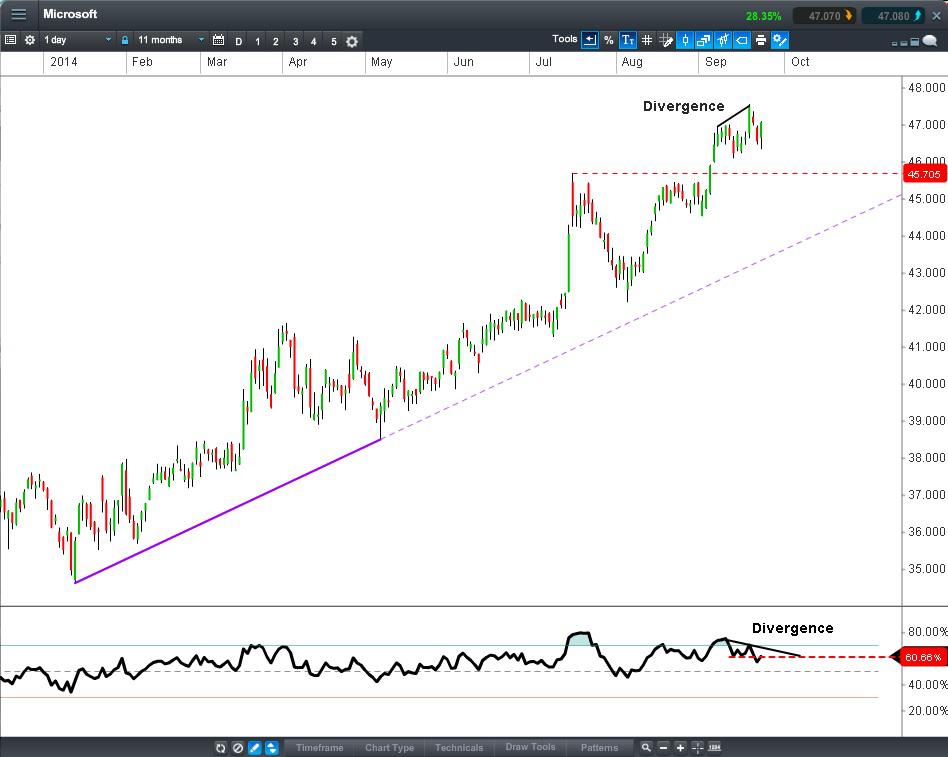This screenshot has height=757, width=948.
Task: Toggle the text labels Tt button
Action: (627, 40)
